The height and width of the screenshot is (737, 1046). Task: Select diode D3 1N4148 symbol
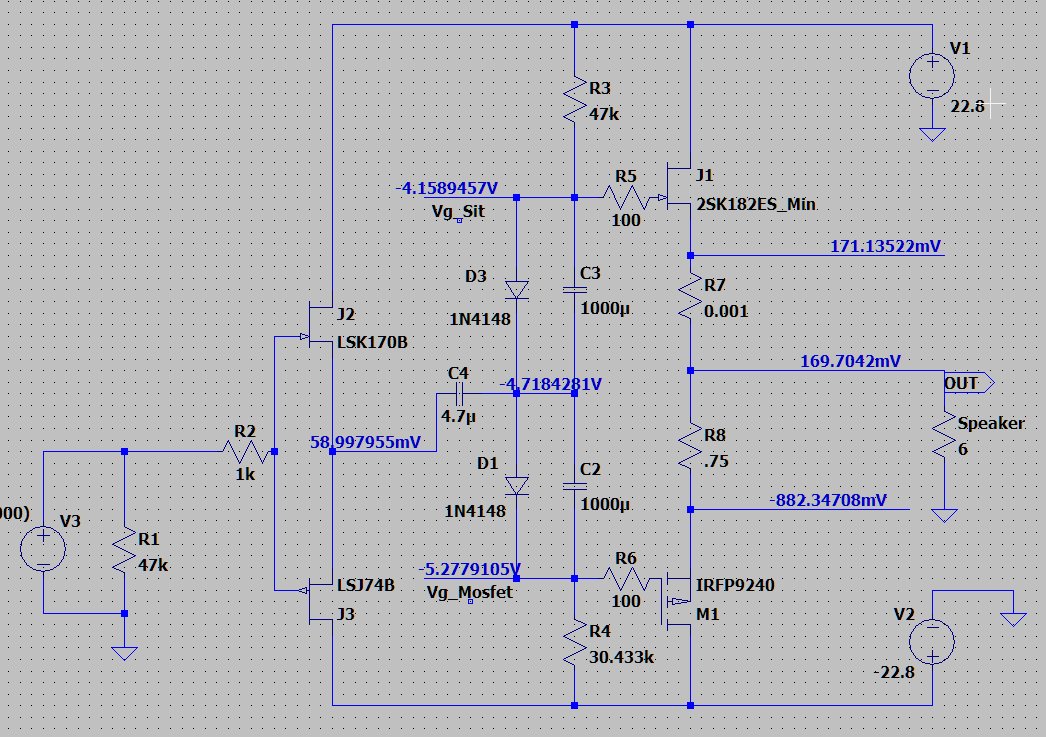pyautogui.click(x=516, y=290)
